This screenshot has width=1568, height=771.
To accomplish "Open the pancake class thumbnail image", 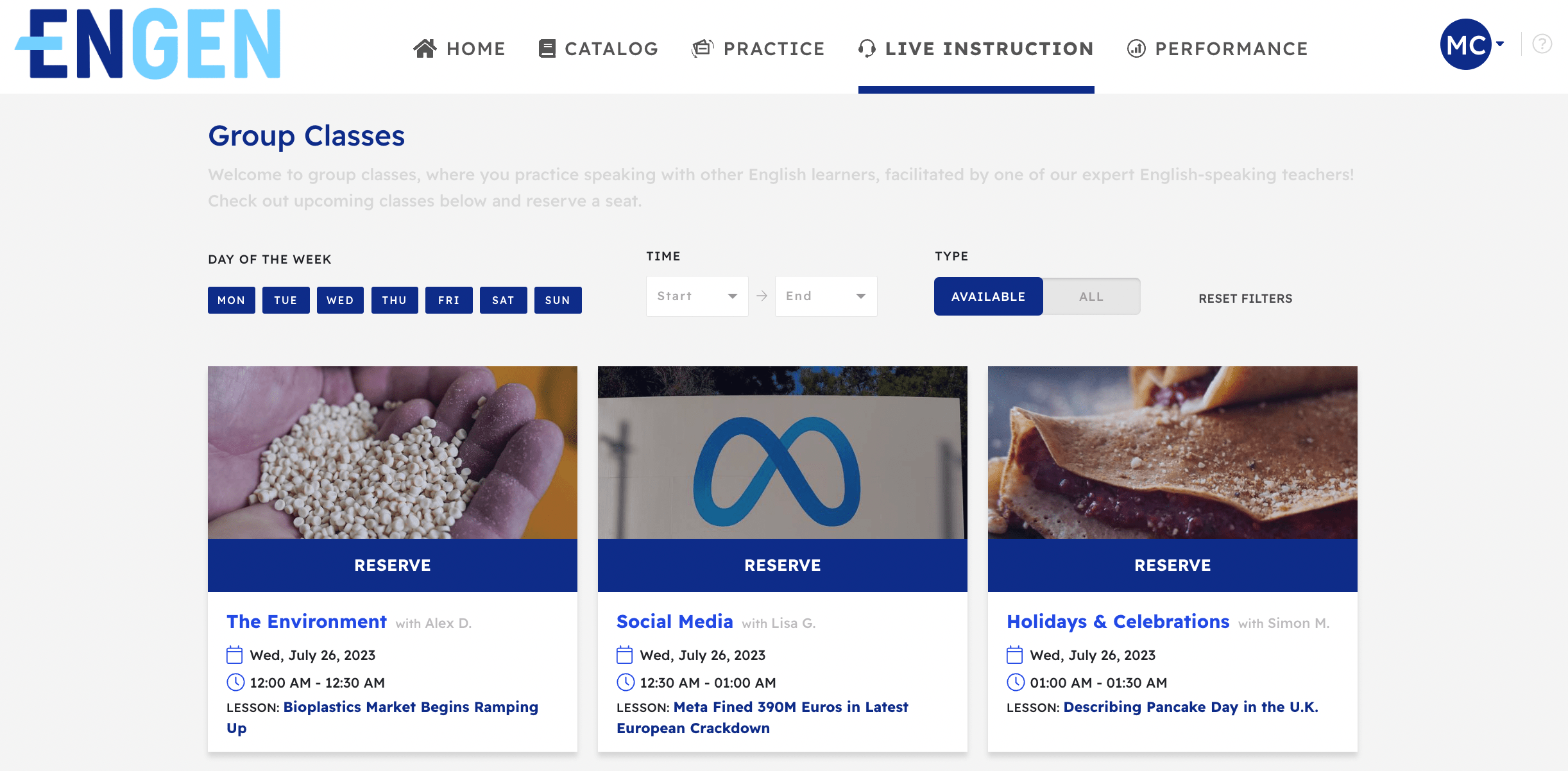I will pos(1172,452).
